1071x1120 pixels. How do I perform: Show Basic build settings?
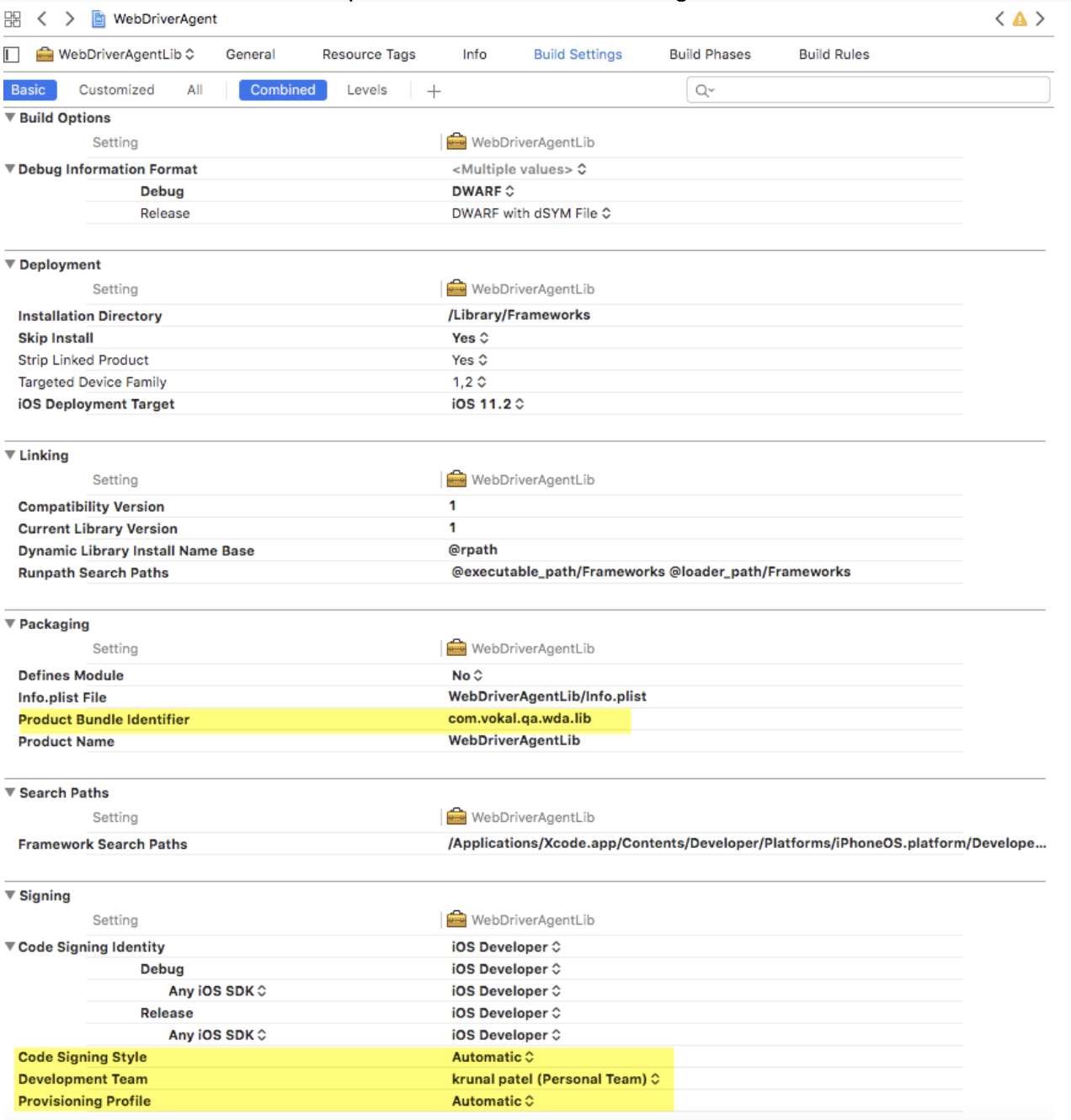point(29,90)
